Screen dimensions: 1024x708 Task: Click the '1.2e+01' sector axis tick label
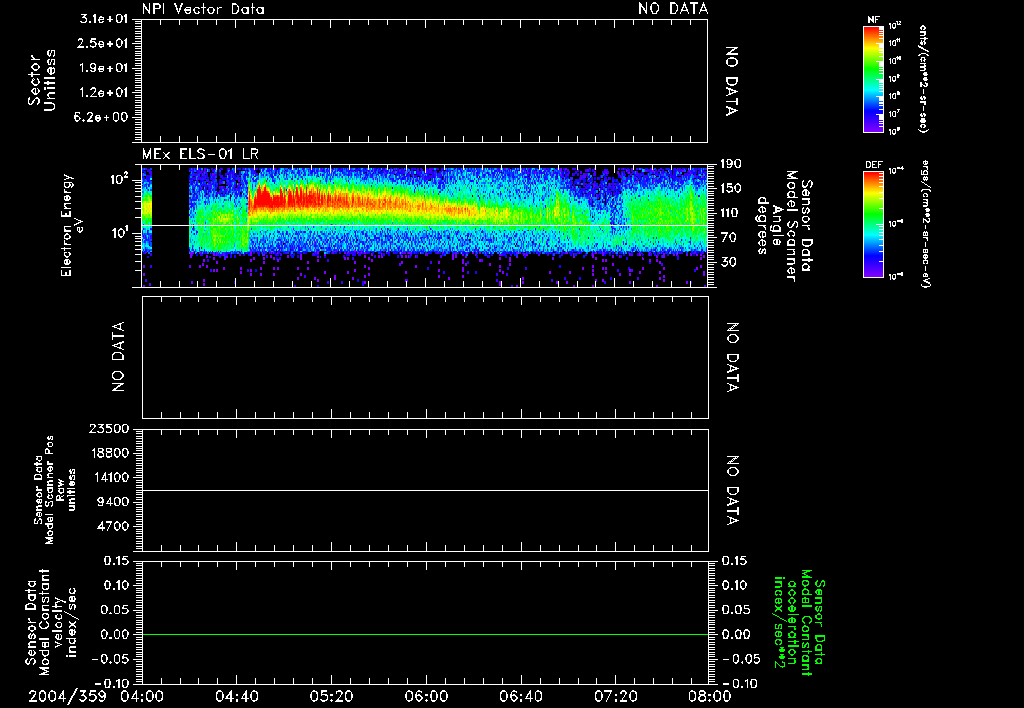pyautogui.click(x=104, y=93)
